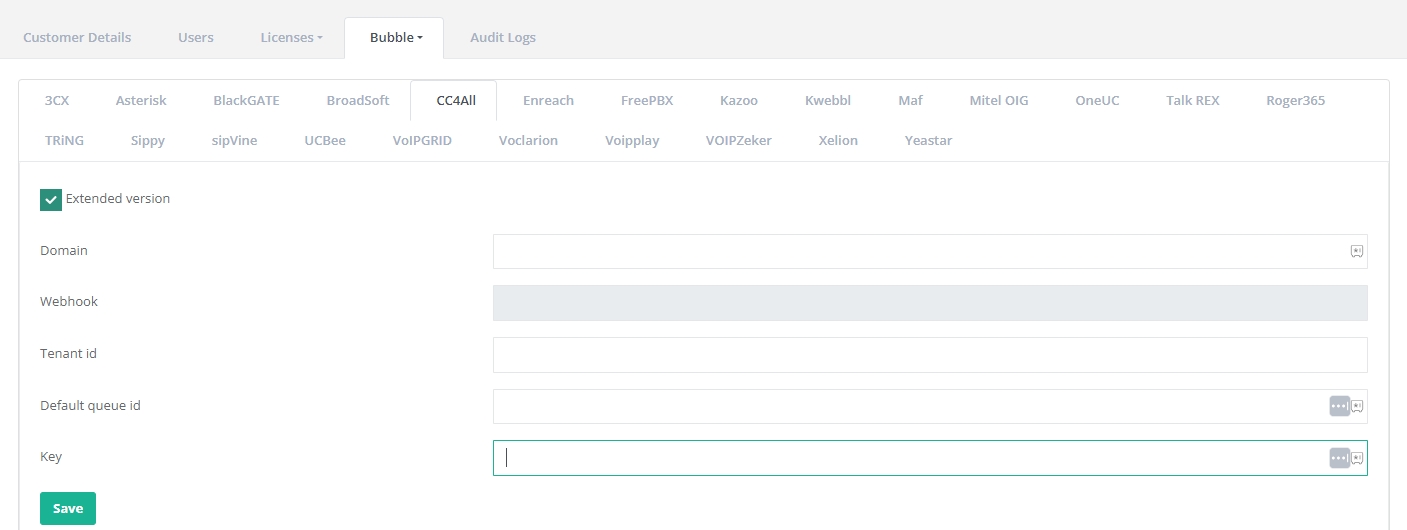Open the Customer Details tab
The height and width of the screenshot is (530, 1407).
tap(77, 38)
